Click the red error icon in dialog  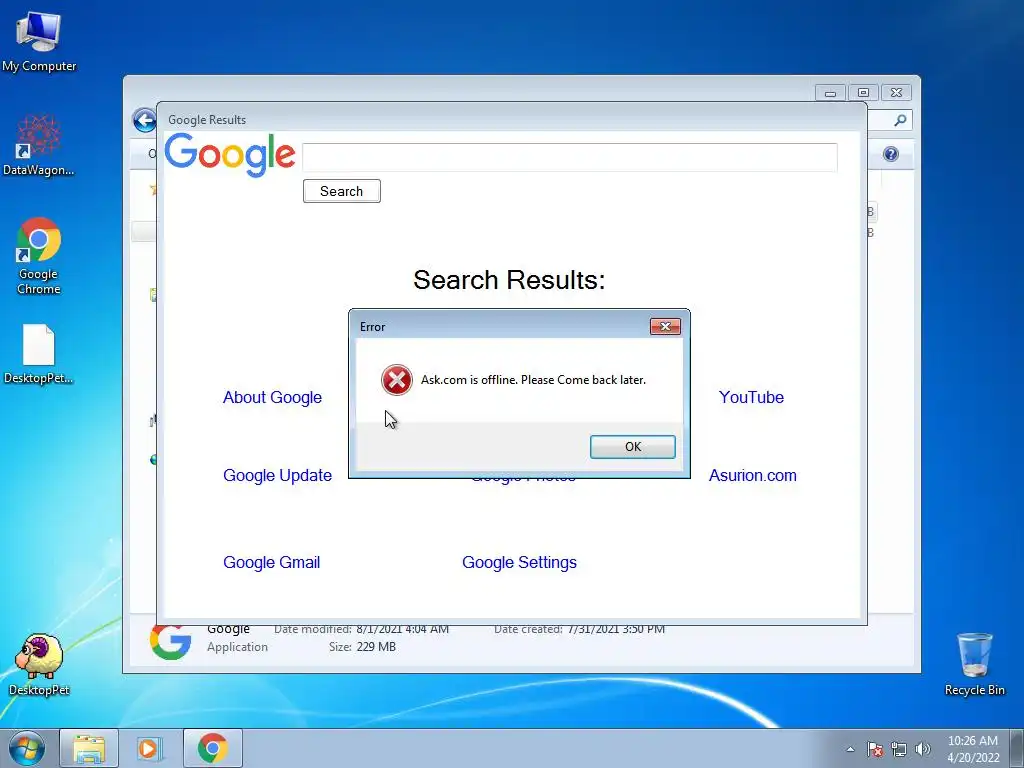coord(396,380)
